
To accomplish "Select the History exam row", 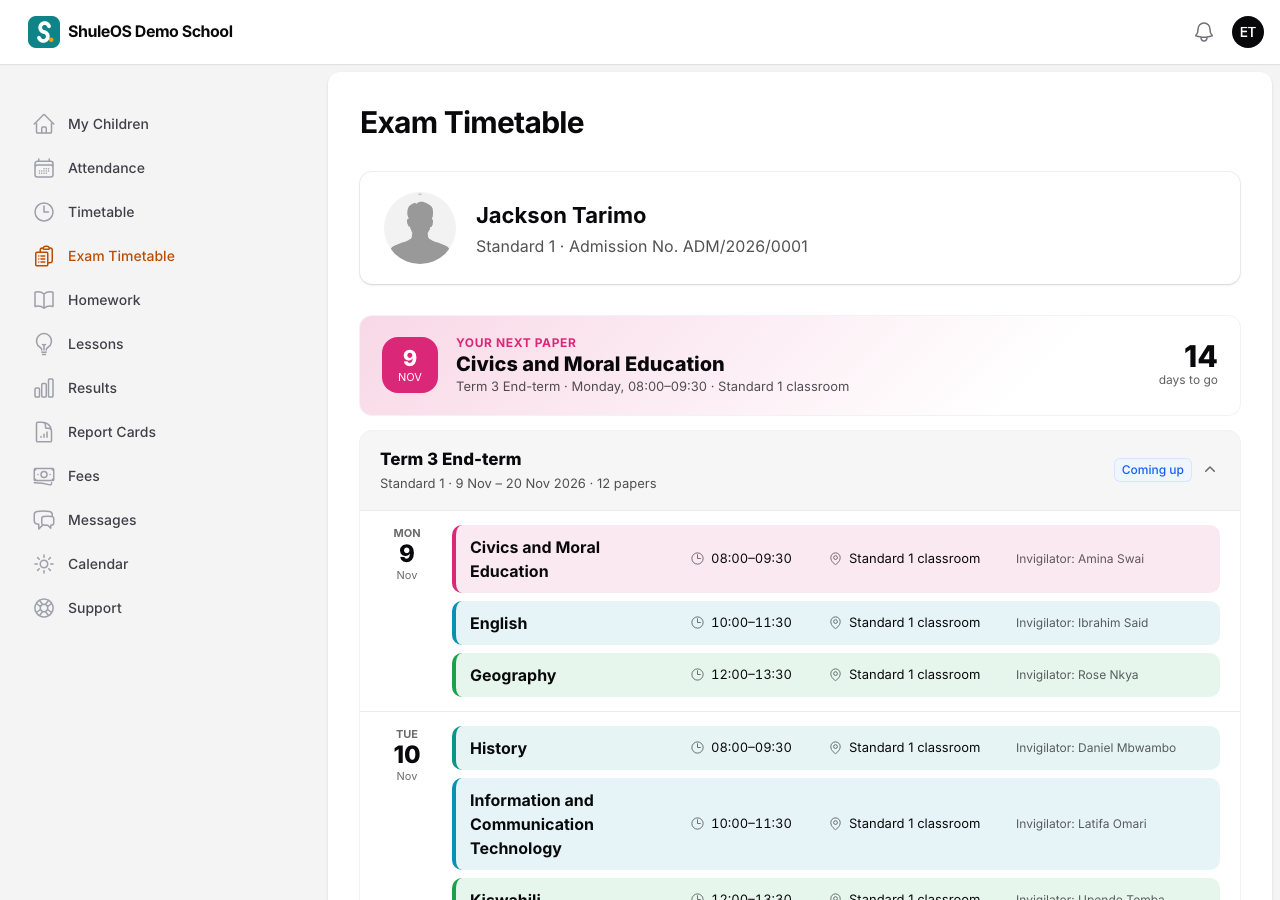I will click(836, 748).
